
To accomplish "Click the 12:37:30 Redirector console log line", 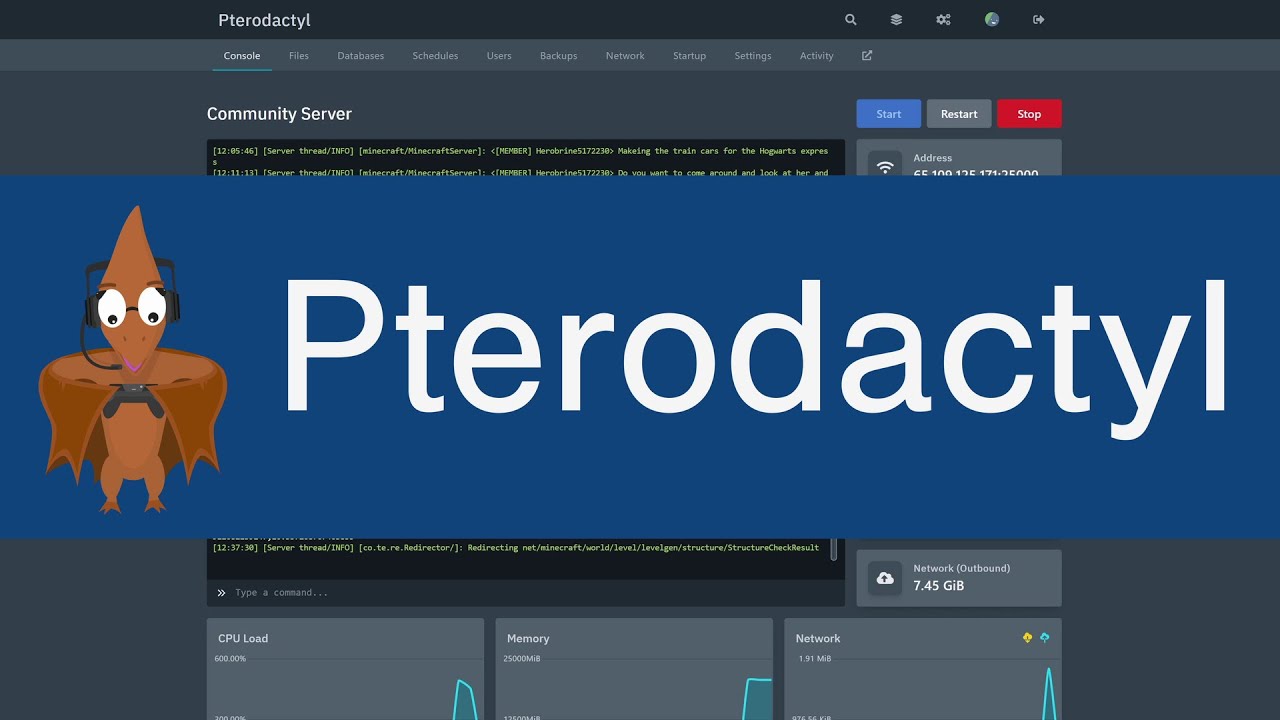I will [x=515, y=548].
